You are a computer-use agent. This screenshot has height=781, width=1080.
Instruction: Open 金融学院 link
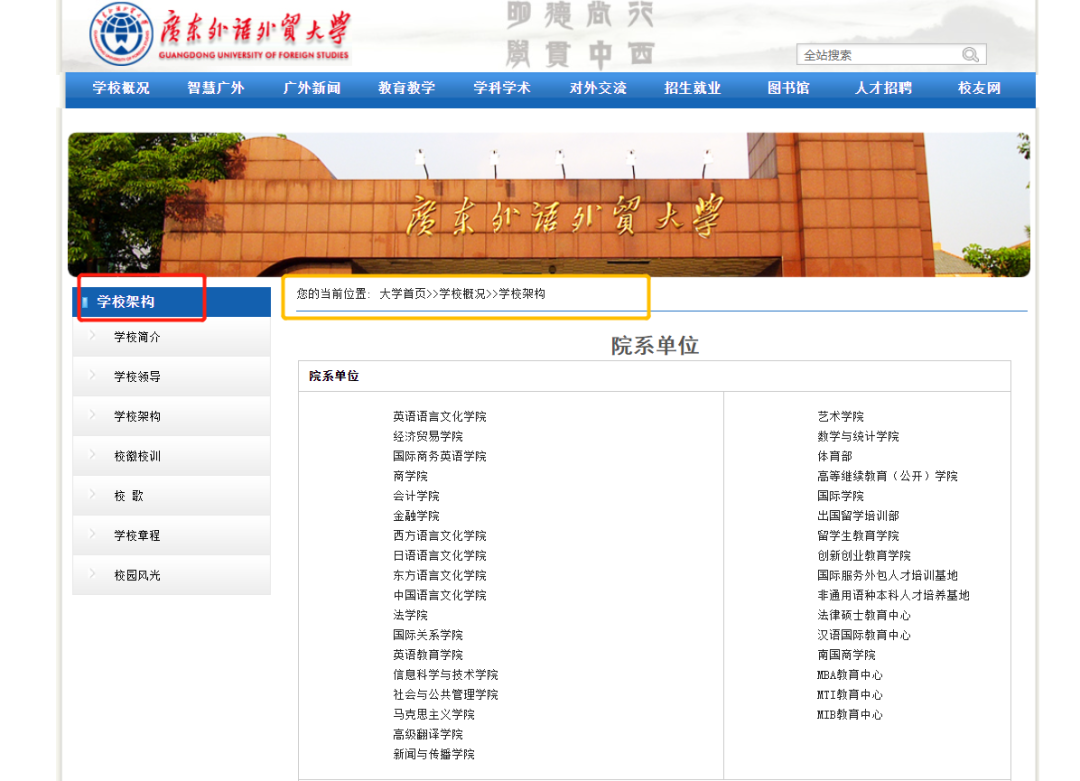[x=416, y=516]
